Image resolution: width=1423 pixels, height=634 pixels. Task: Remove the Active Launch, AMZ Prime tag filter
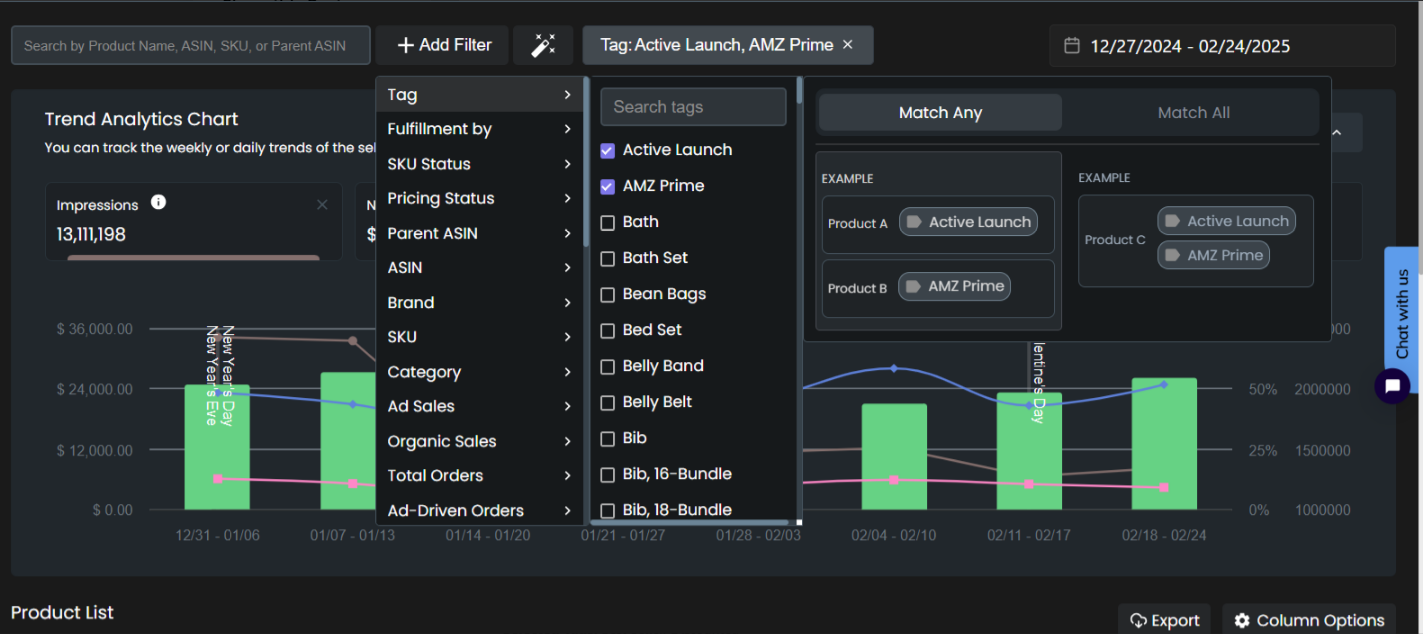(x=848, y=45)
